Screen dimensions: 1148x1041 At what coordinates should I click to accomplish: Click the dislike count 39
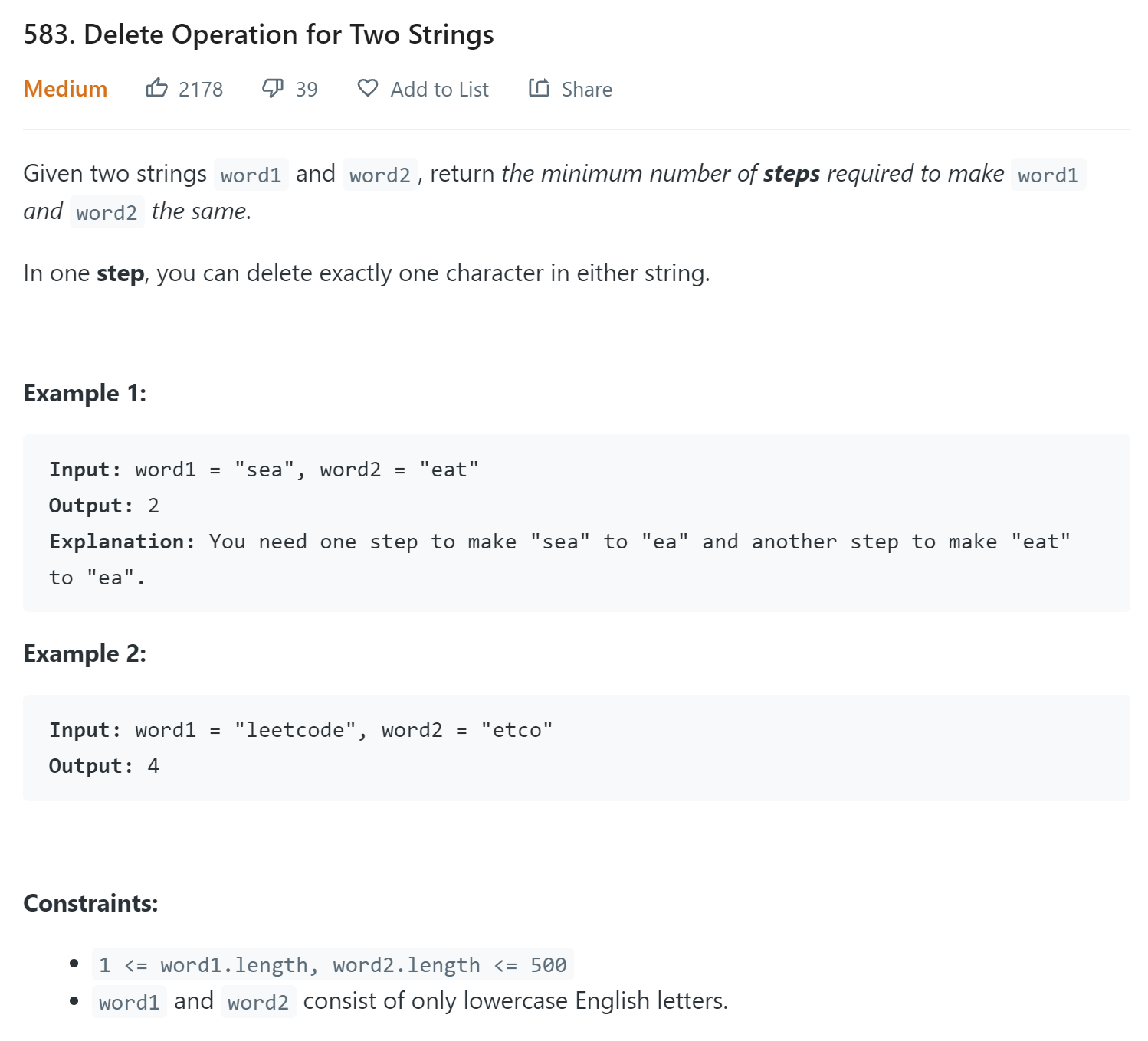point(307,90)
